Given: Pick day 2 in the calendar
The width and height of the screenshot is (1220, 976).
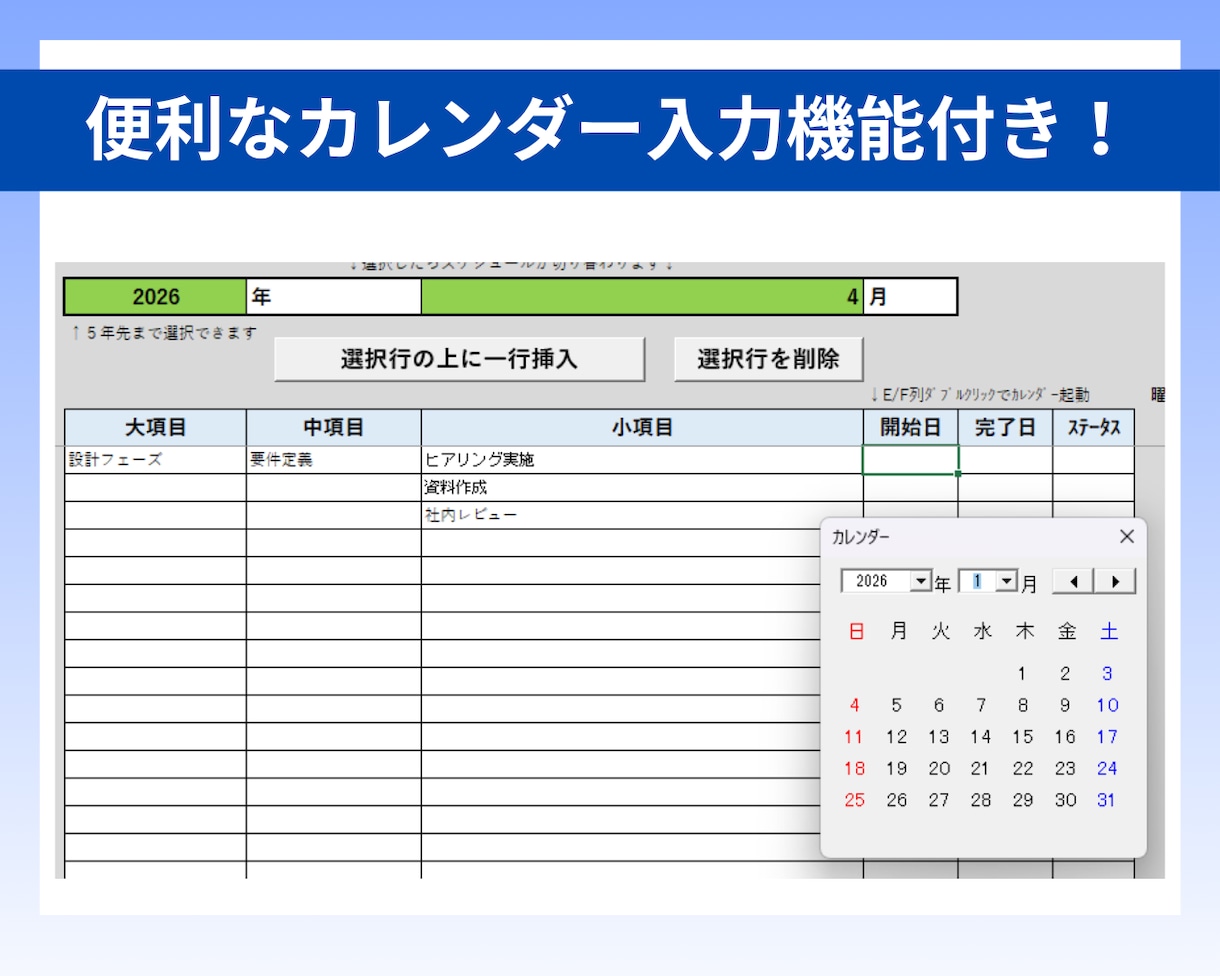Looking at the screenshot, I should point(1065,673).
